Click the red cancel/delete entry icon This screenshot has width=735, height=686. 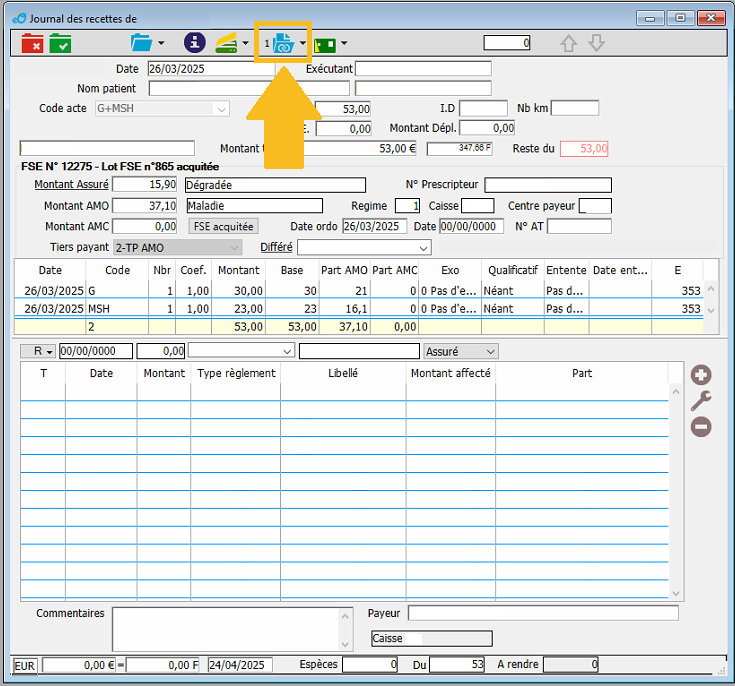tap(32, 43)
